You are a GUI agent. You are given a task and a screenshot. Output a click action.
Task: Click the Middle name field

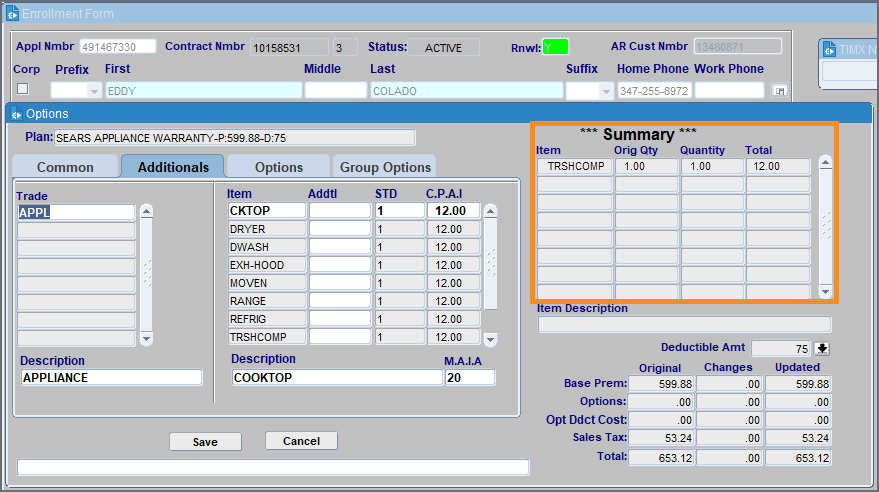[335, 90]
